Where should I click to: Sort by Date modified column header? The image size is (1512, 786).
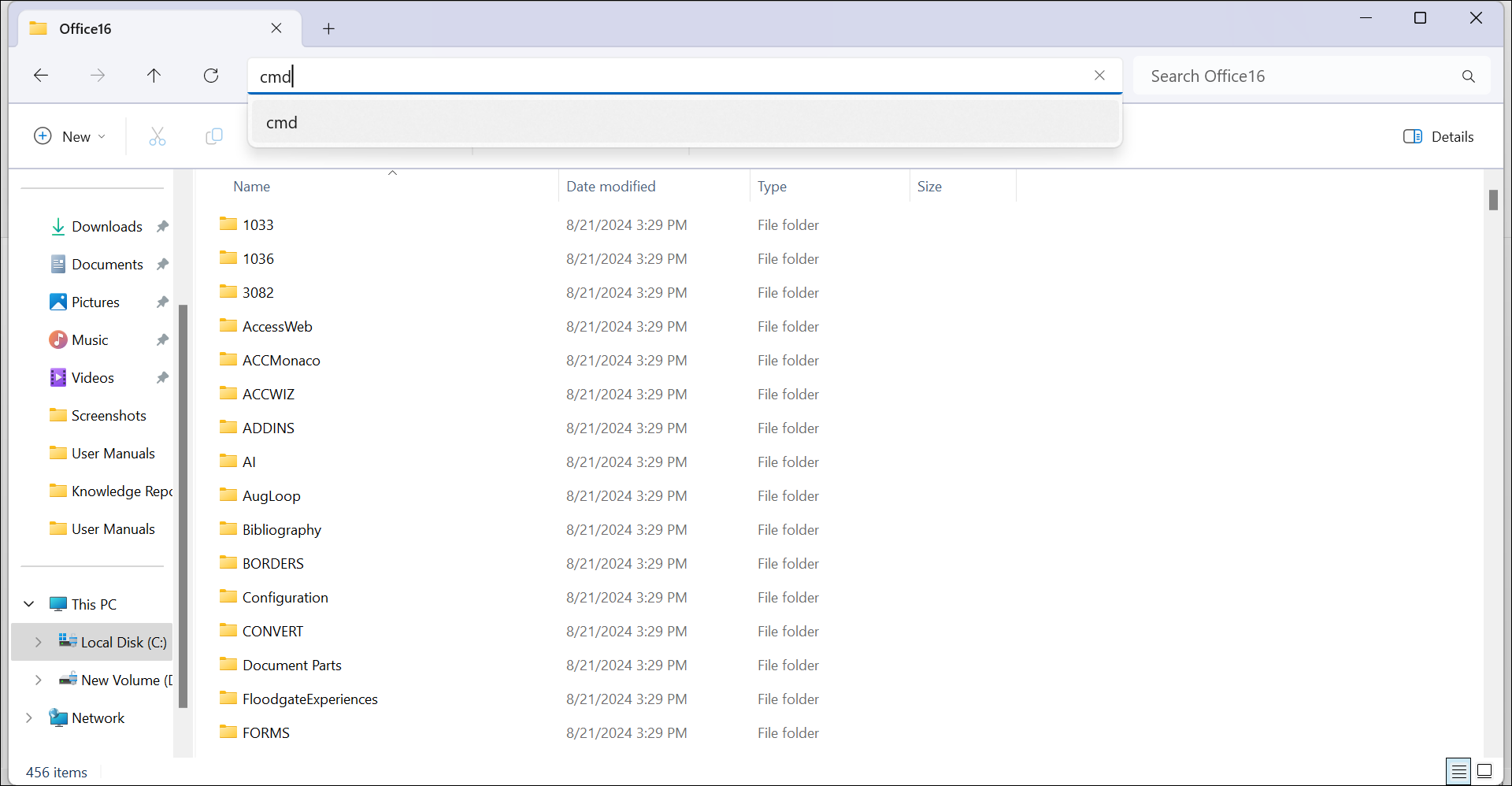click(610, 187)
